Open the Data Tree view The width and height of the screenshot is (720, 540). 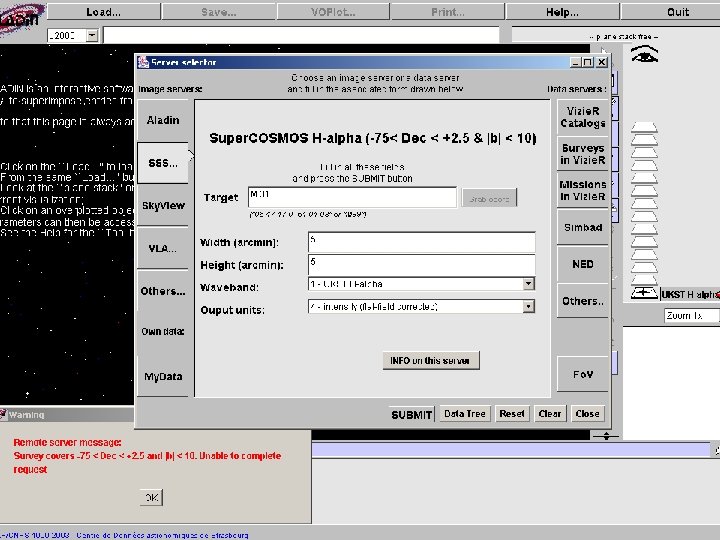click(x=465, y=414)
